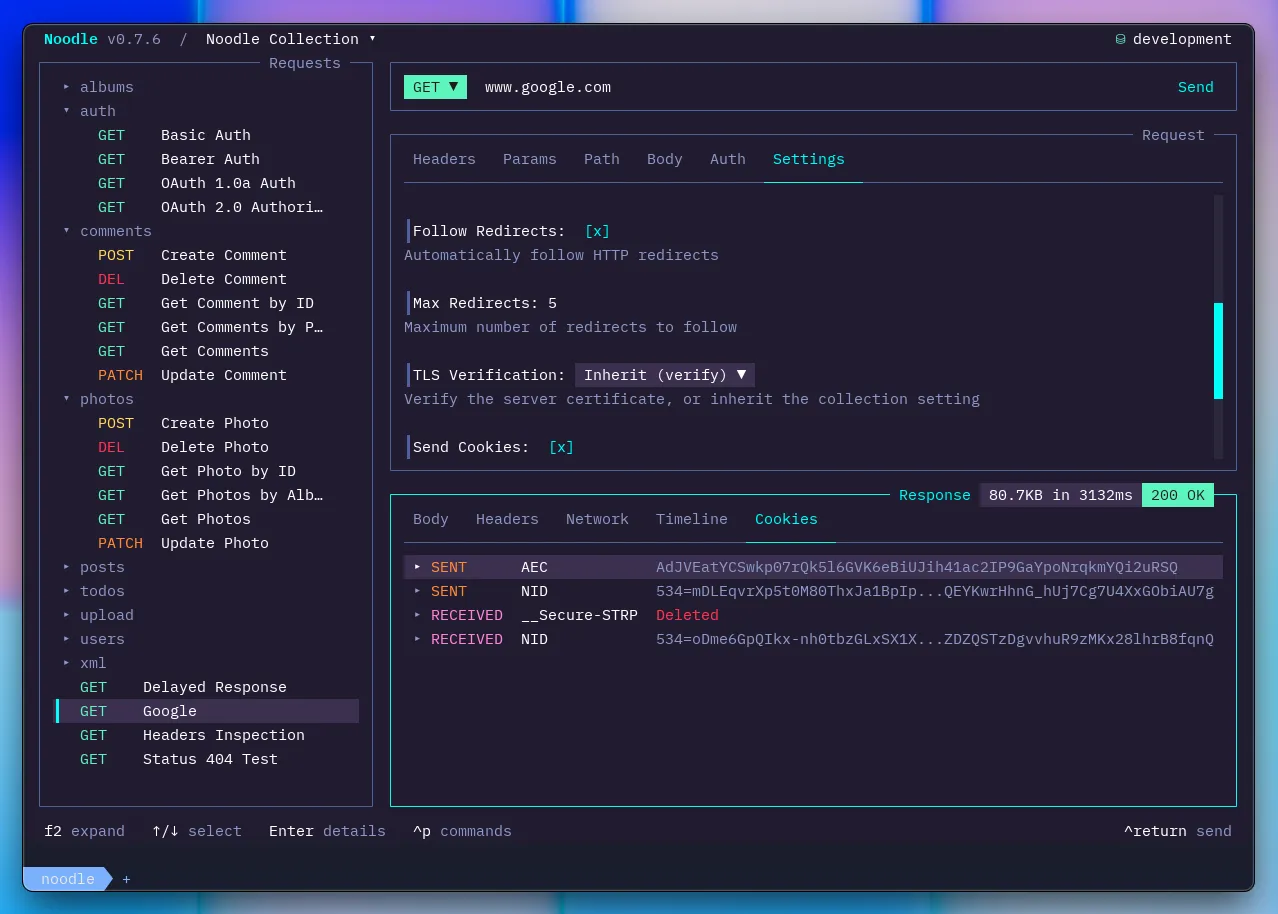Switch to the request Headers tab

click(x=444, y=159)
